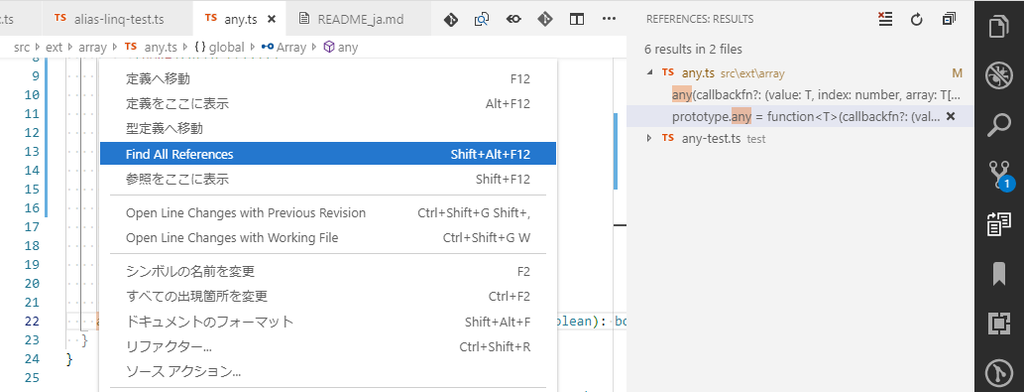Switch to the README_ja.md tab
1024x392 pixels.
[x=359, y=19]
